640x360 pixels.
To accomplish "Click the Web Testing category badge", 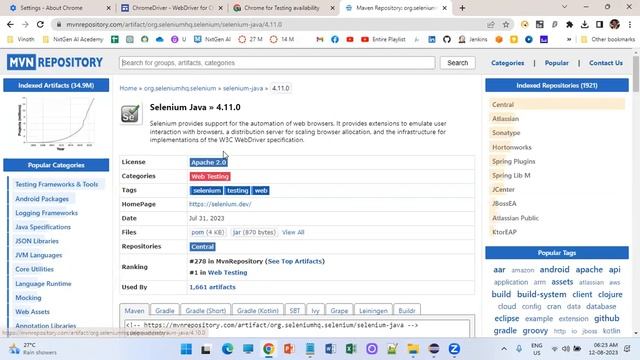I will [210, 176].
